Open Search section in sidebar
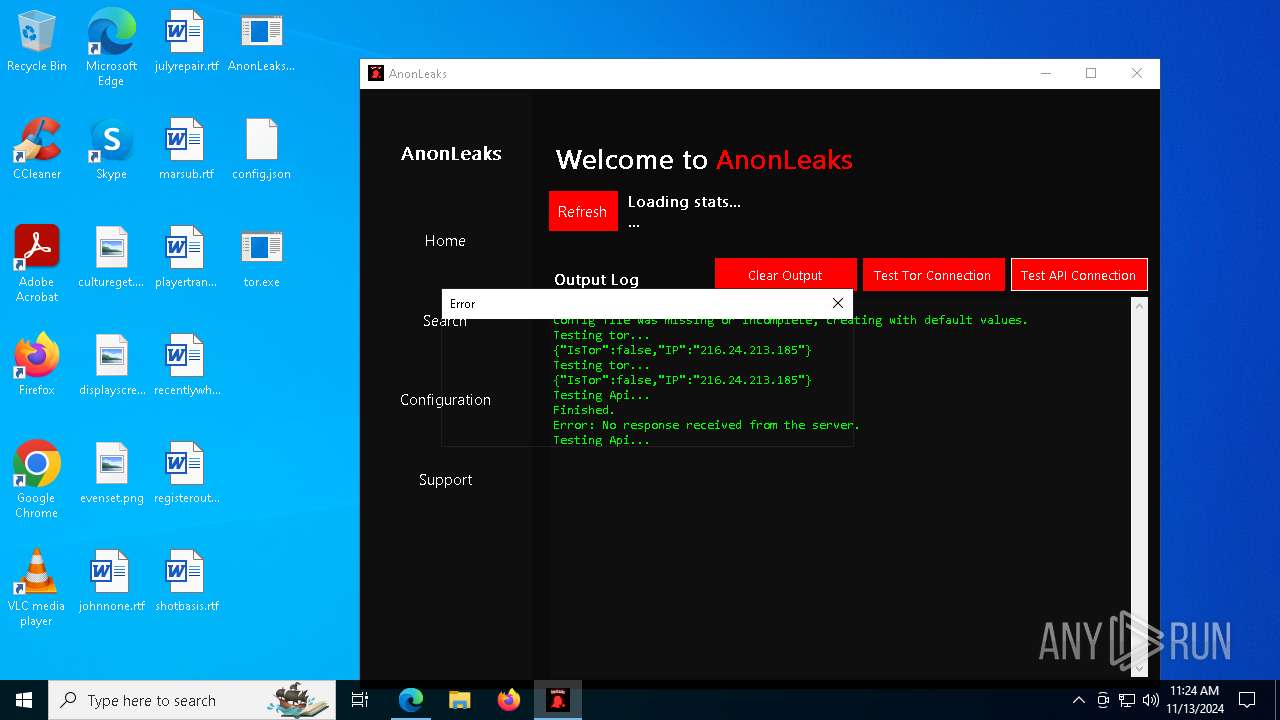This screenshot has height=720, width=1280. tap(445, 320)
